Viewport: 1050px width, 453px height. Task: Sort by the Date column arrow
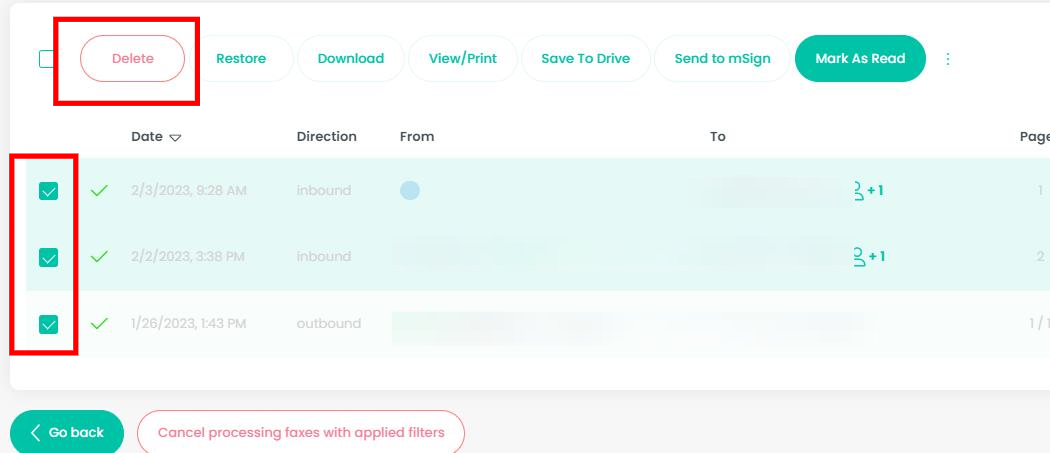click(175, 137)
